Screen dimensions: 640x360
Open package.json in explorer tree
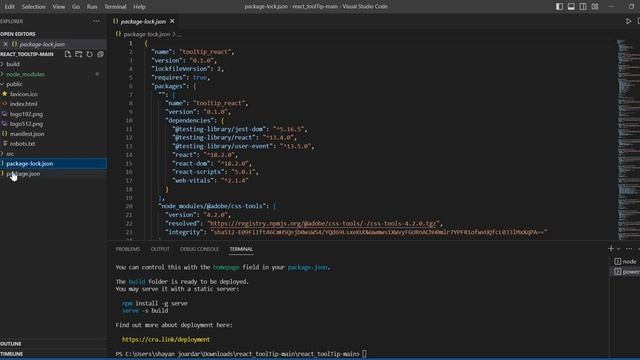(x=23, y=173)
